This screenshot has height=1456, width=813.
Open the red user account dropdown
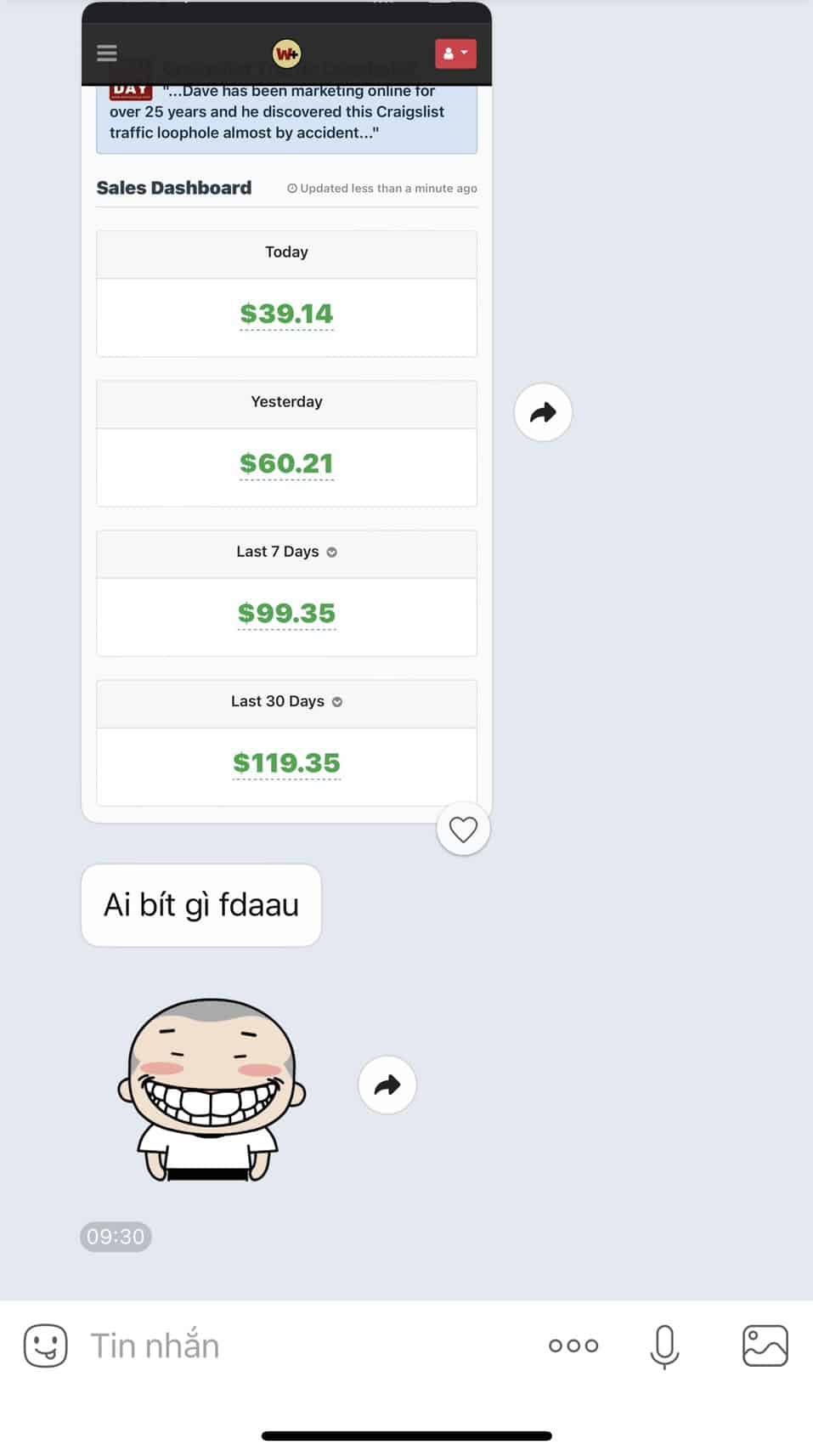click(x=455, y=54)
